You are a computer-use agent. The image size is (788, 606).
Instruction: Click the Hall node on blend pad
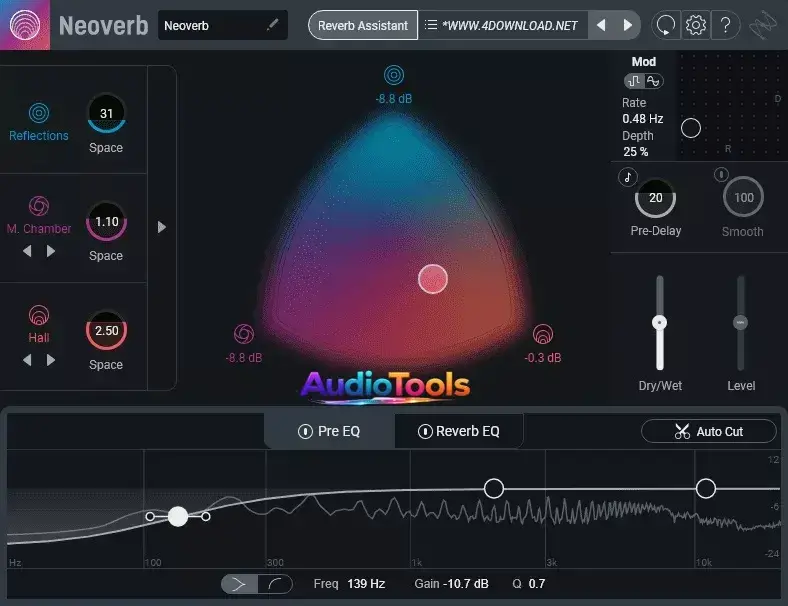(543, 334)
